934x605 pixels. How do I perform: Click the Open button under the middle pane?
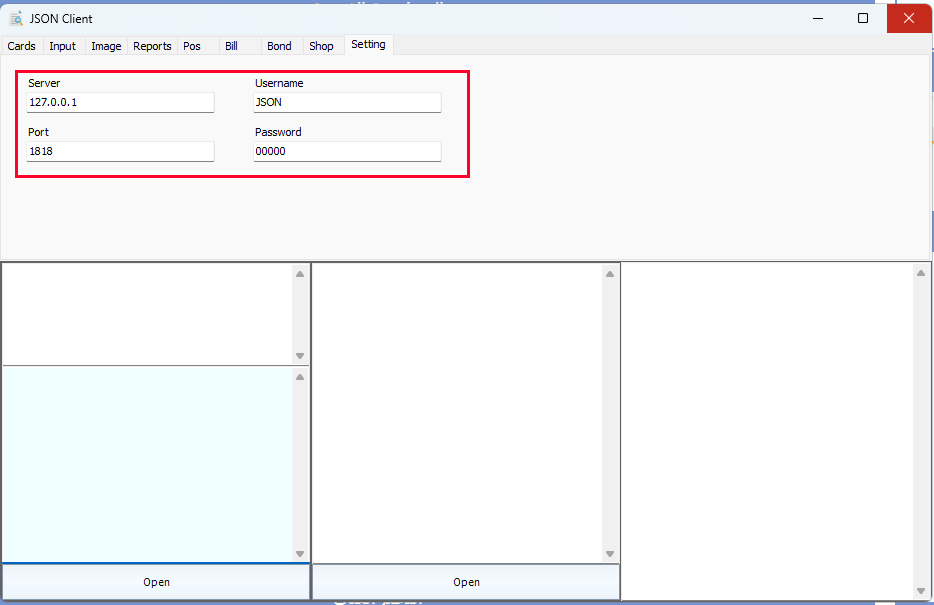466,582
